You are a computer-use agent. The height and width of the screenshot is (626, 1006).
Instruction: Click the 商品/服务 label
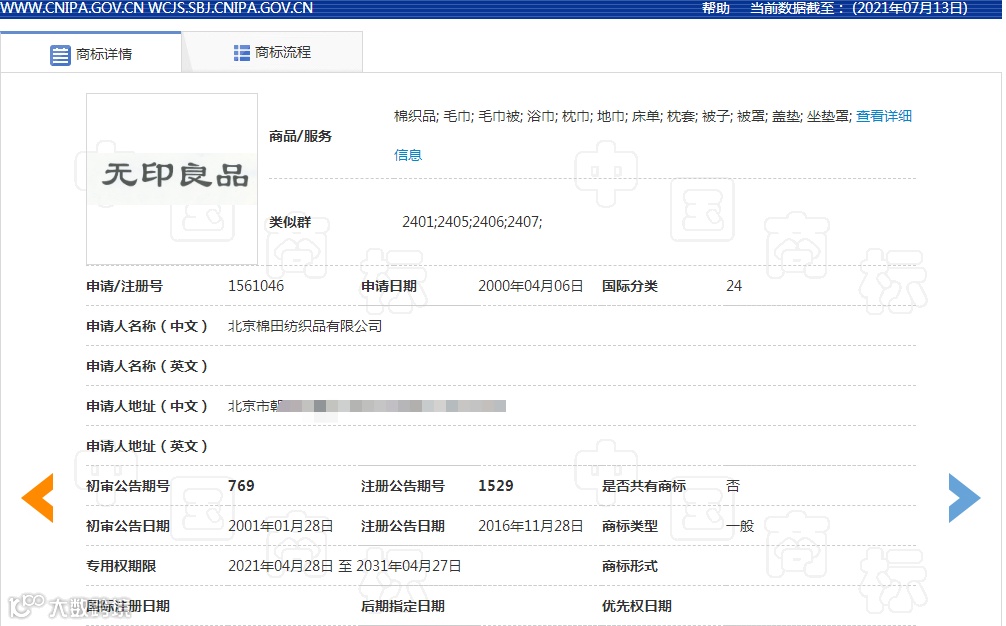(300, 136)
